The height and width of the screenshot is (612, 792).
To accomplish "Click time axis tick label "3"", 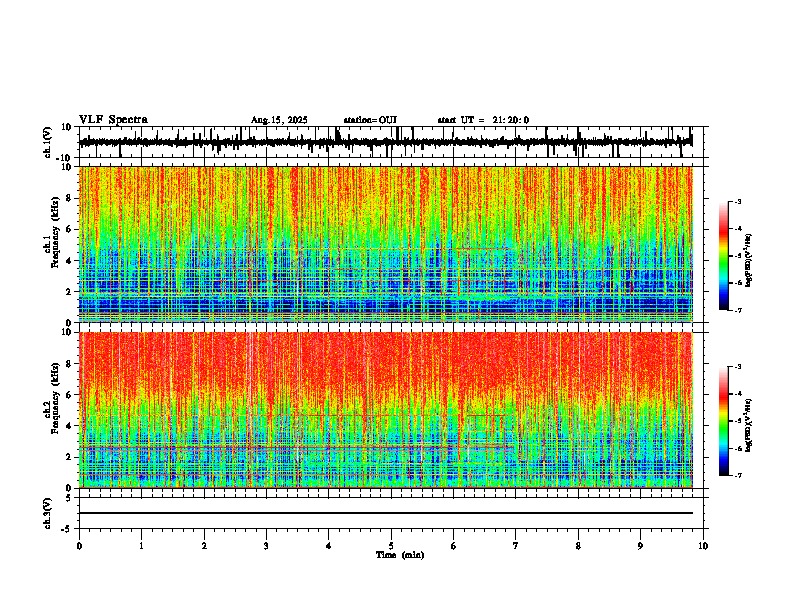I will [x=266, y=546].
